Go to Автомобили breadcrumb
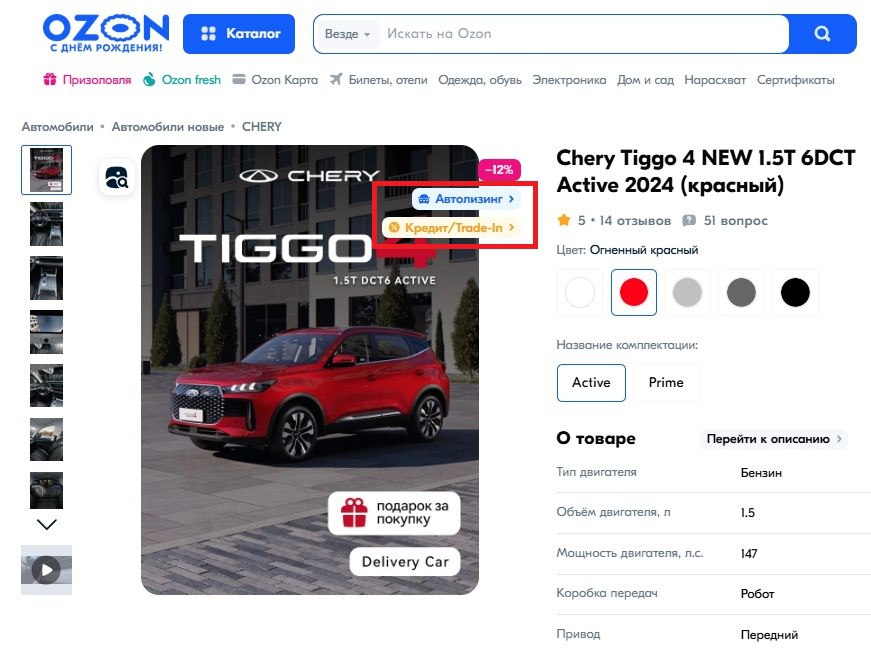This screenshot has height=657, width=871. [58, 127]
